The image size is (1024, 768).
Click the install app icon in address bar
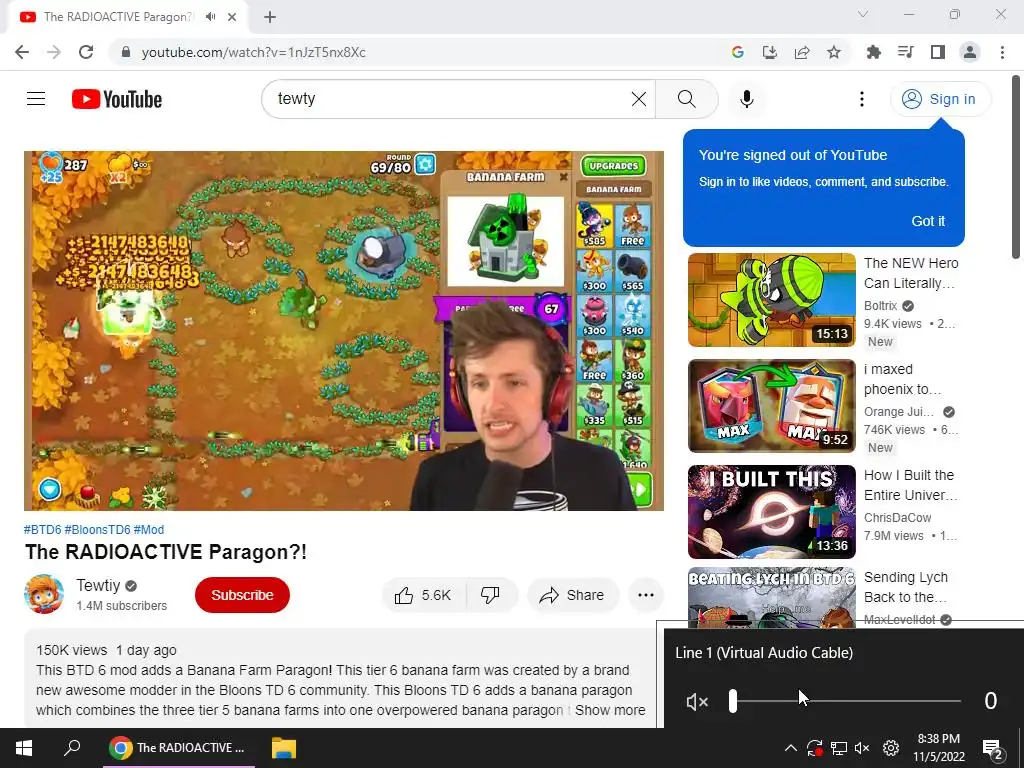click(770, 52)
